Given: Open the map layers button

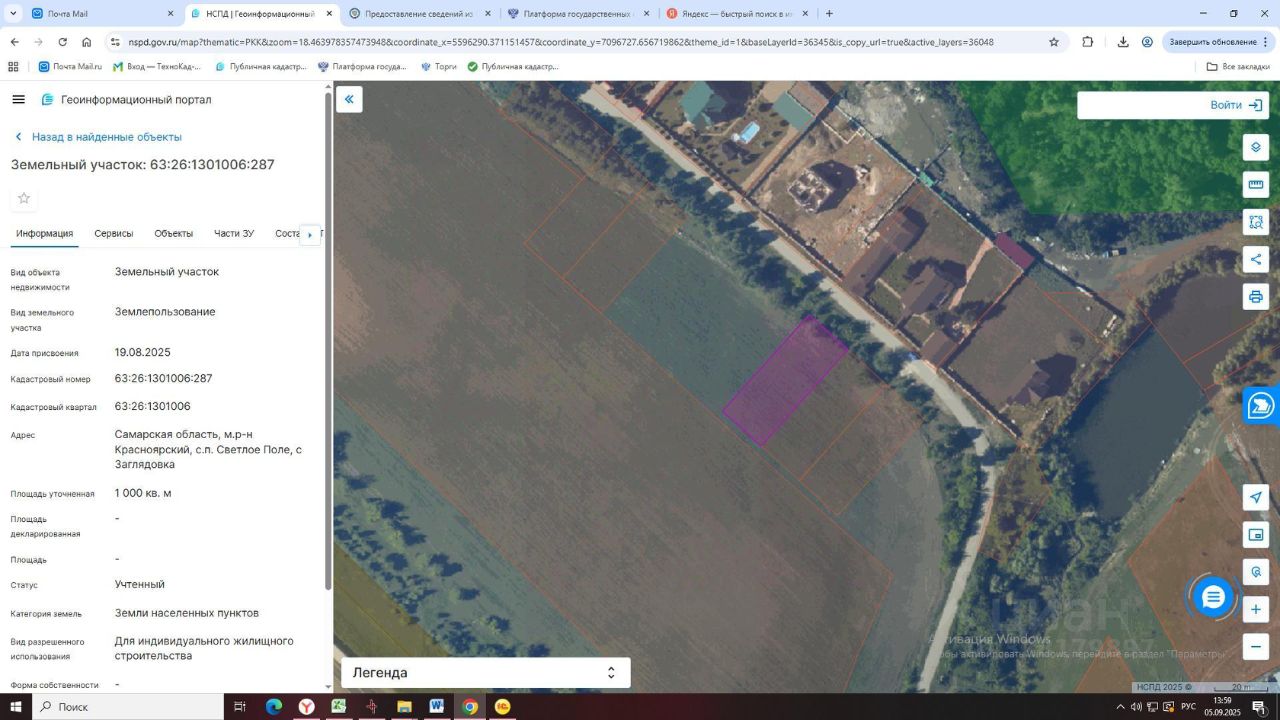Looking at the screenshot, I should click(x=1256, y=147).
